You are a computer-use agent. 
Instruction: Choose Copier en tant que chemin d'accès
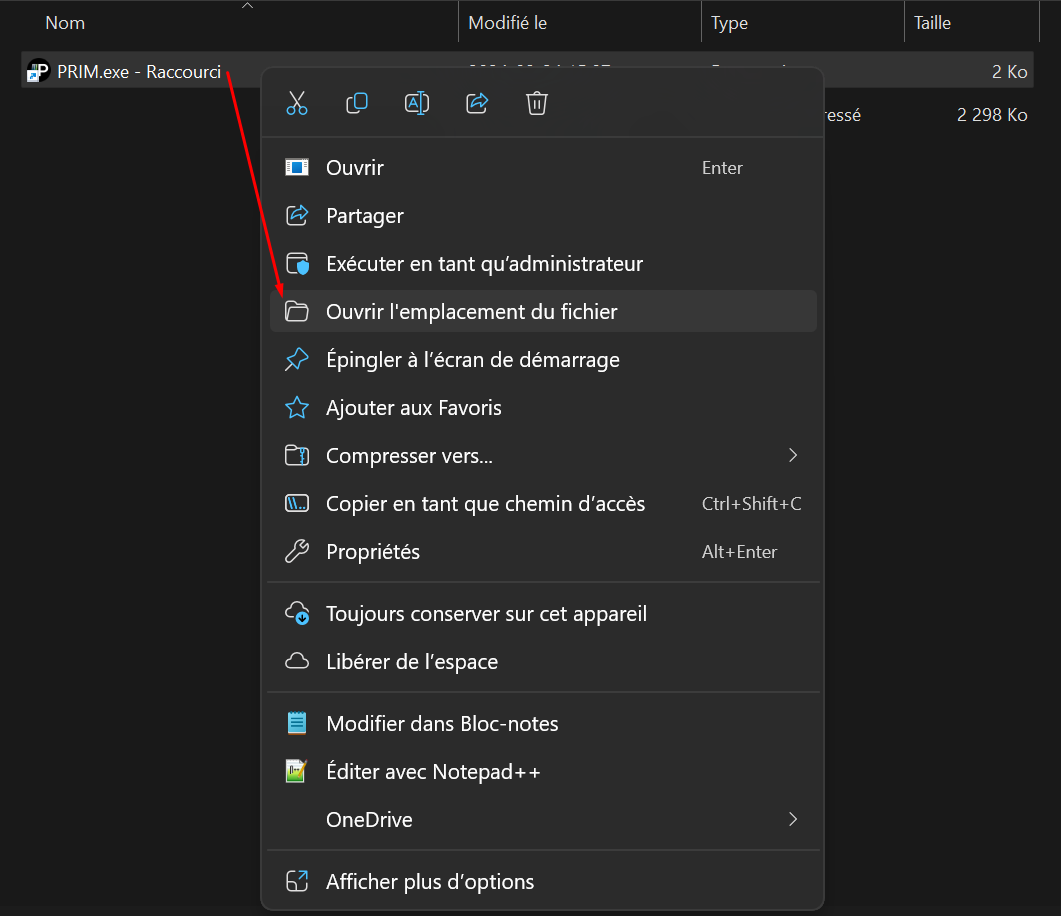coord(485,504)
